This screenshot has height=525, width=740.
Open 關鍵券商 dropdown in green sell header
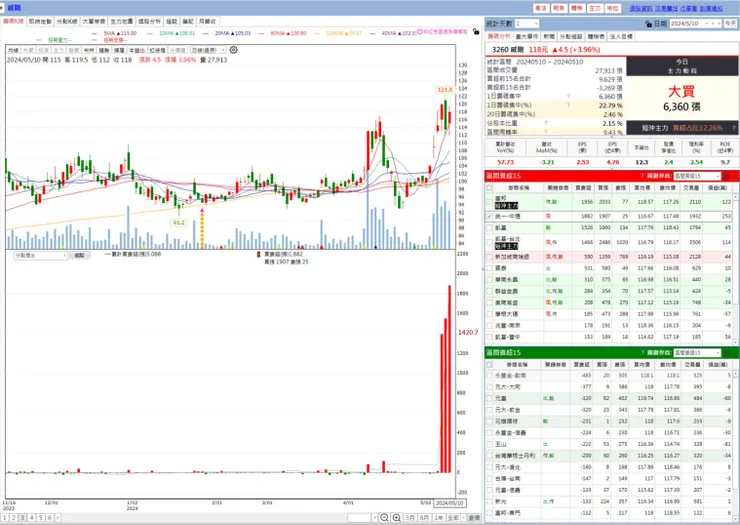(697, 353)
